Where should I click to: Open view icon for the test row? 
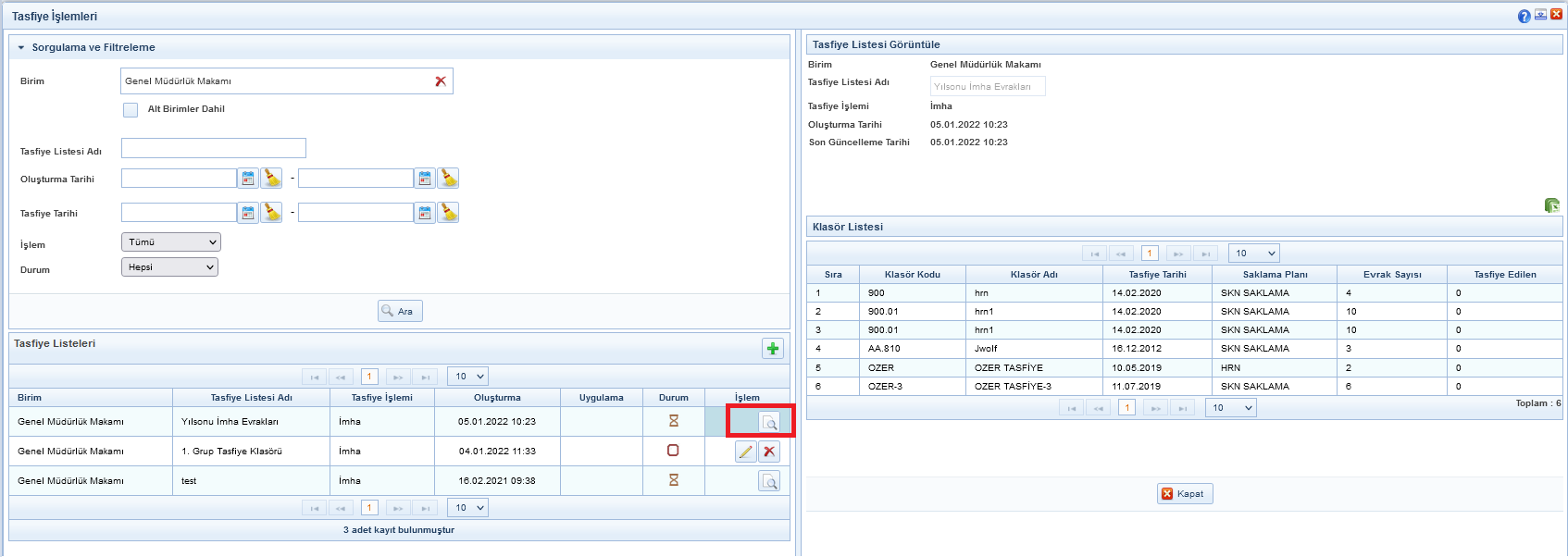pos(768,481)
